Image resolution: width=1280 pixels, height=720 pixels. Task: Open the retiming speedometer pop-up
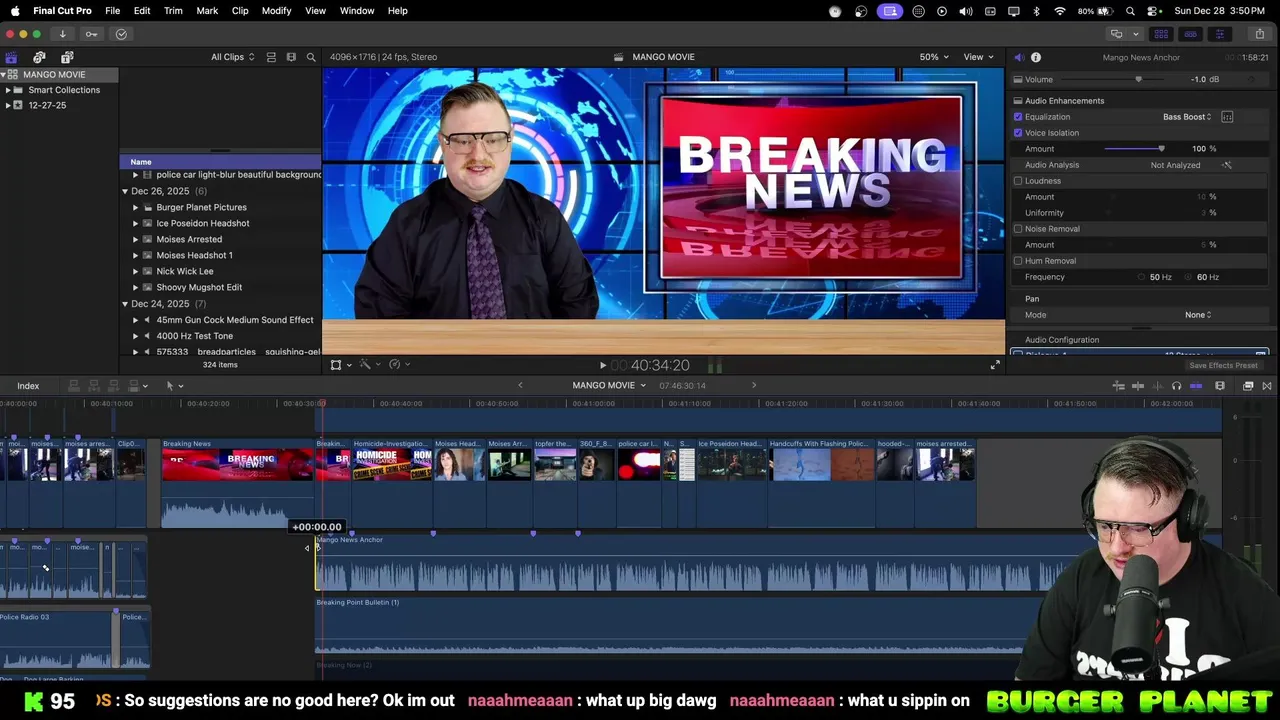(399, 365)
